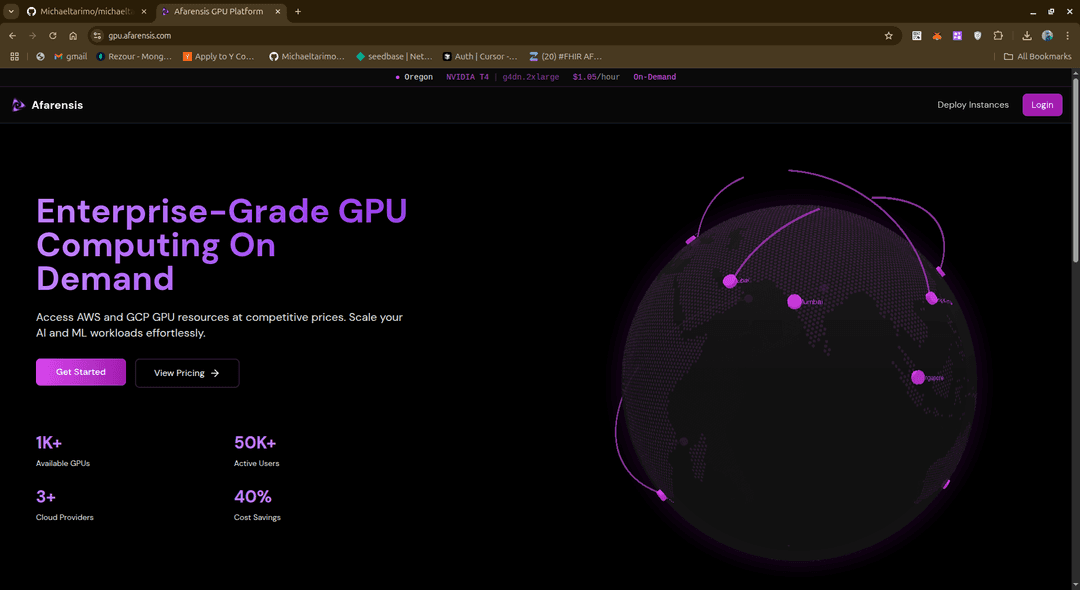The image size is (1080, 590).
Task: Click the Deploy Instances link
Action: [972, 104]
